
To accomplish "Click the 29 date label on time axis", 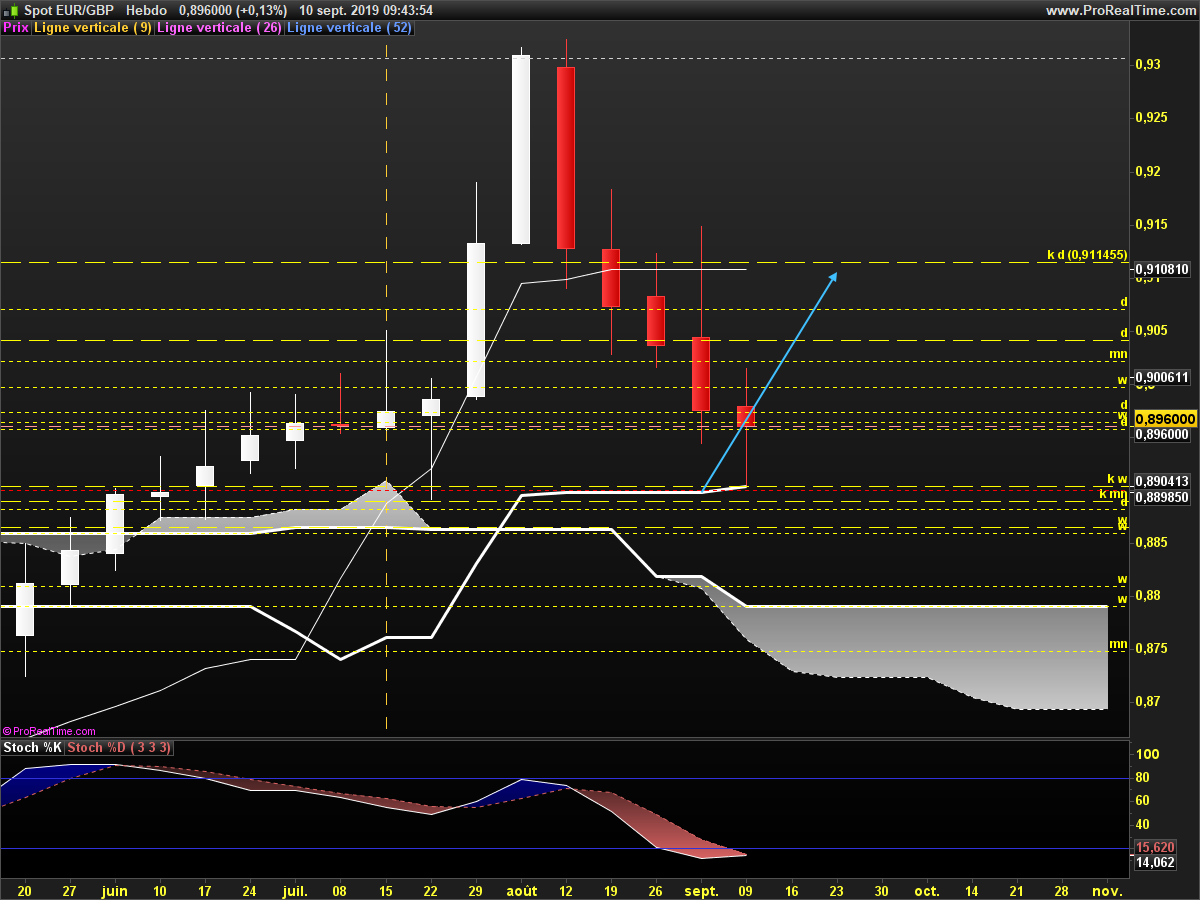I will click(475, 890).
